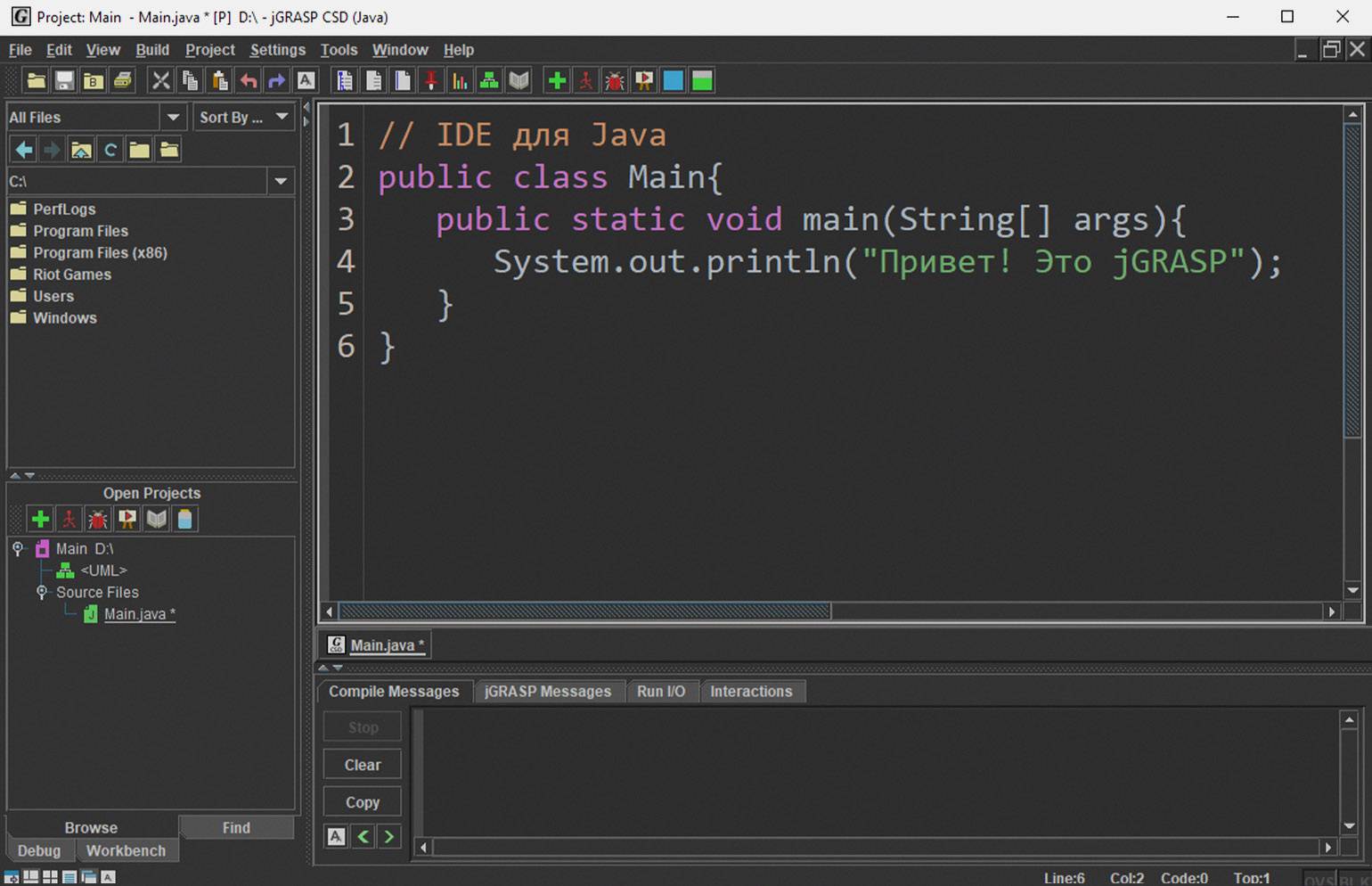Compile project with green plus in Open Projects
Viewport: 1372px width, 886px height.
(x=40, y=519)
